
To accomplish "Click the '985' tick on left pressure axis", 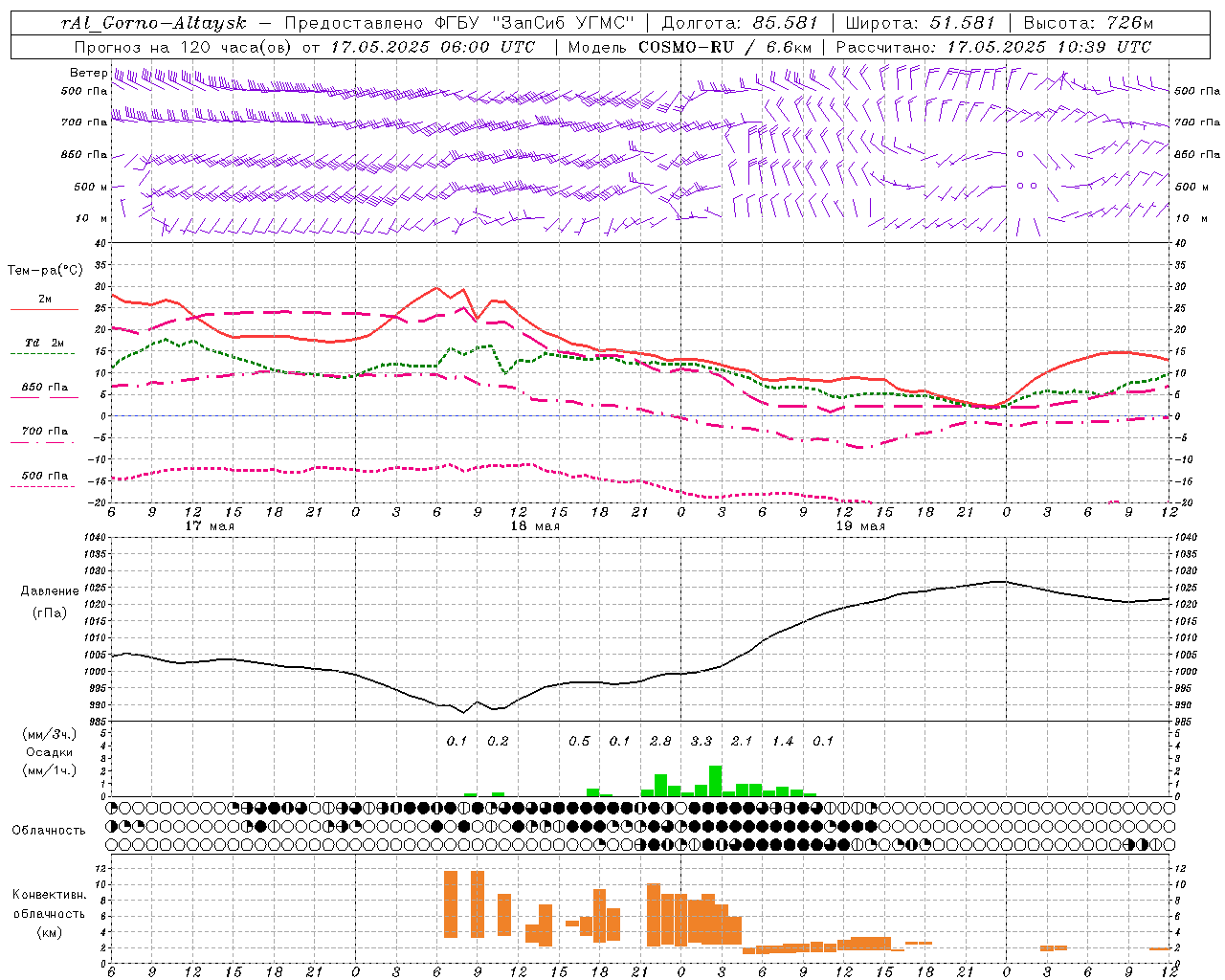I will pyautogui.click(x=98, y=722).
